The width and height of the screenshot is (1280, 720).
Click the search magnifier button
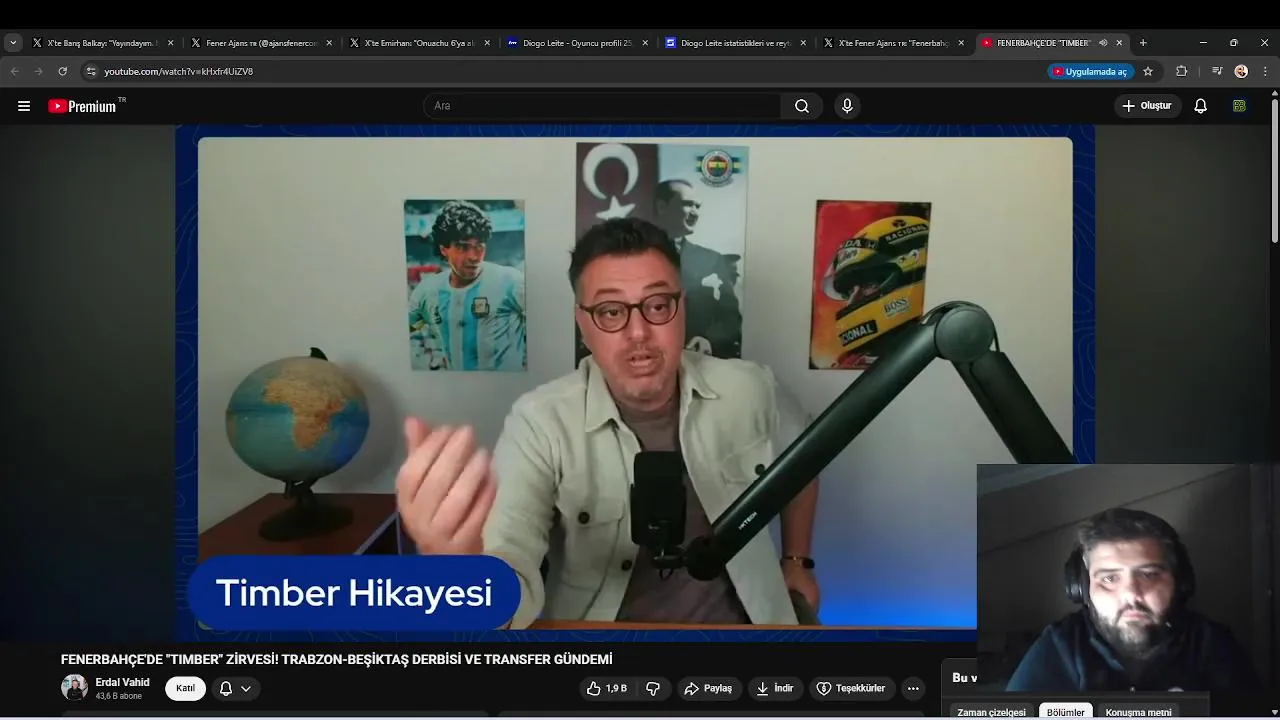pyautogui.click(x=802, y=106)
